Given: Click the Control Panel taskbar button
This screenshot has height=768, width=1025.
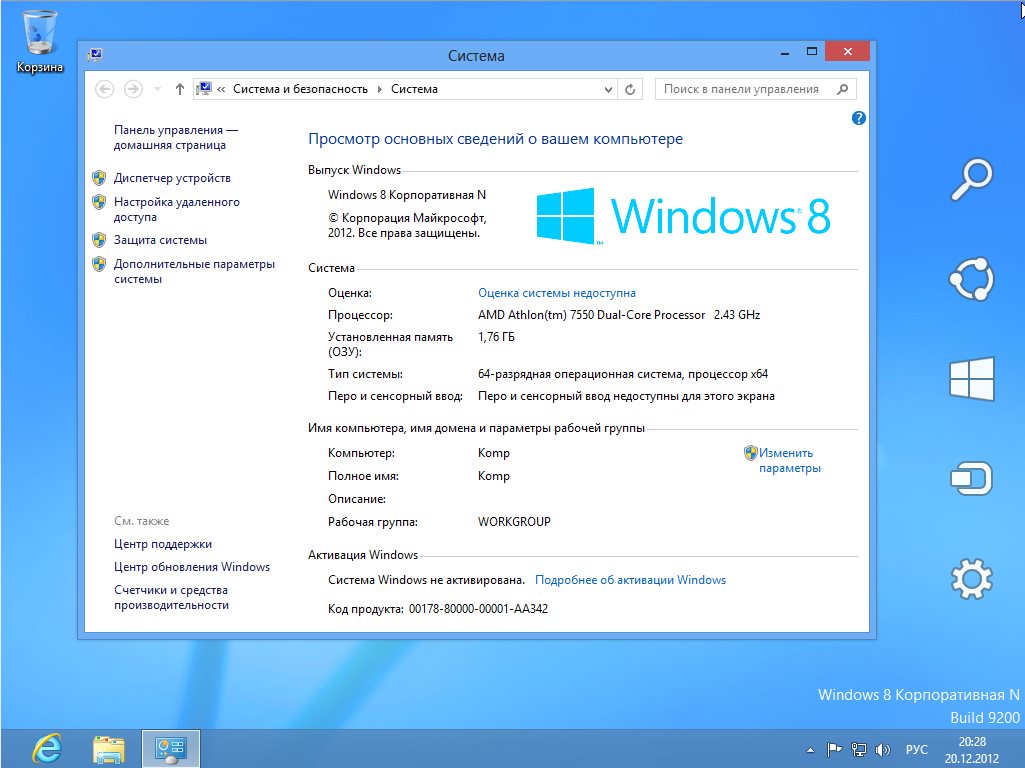Looking at the screenshot, I should click(x=171, y=749).
